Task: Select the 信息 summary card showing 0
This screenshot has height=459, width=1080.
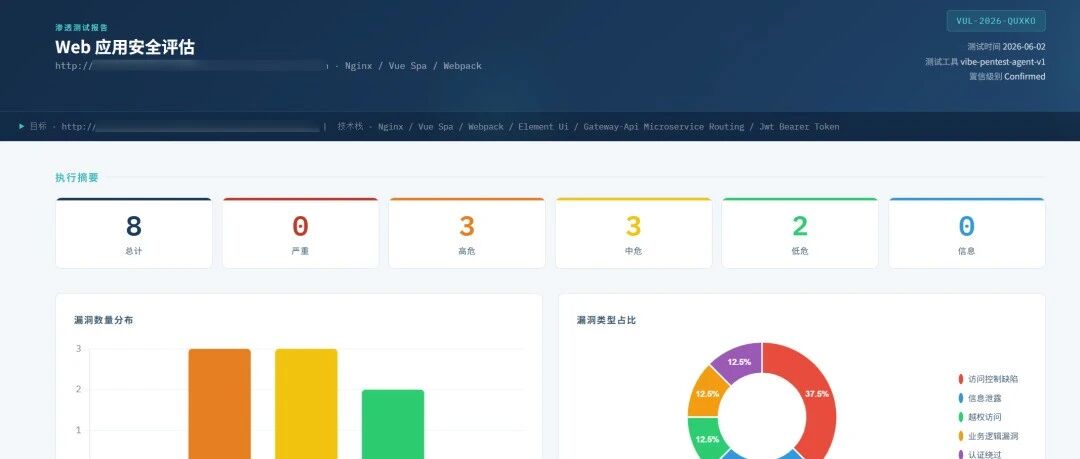Action: coord(967,233)
